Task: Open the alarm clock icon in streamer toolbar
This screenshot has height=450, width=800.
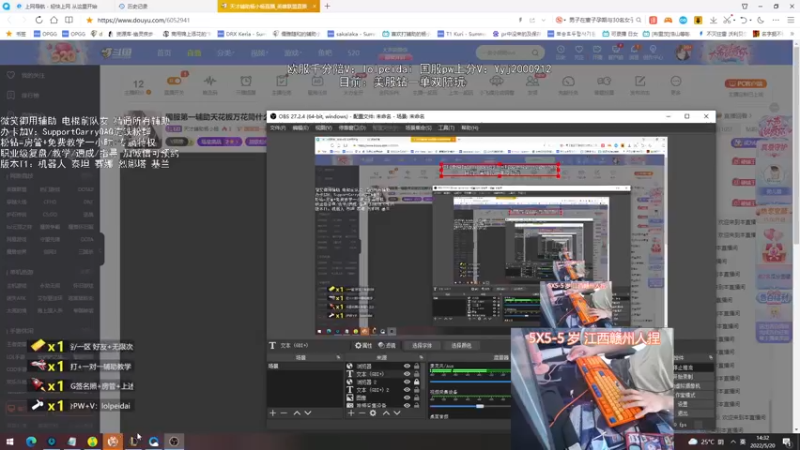Action: [246, 82]
